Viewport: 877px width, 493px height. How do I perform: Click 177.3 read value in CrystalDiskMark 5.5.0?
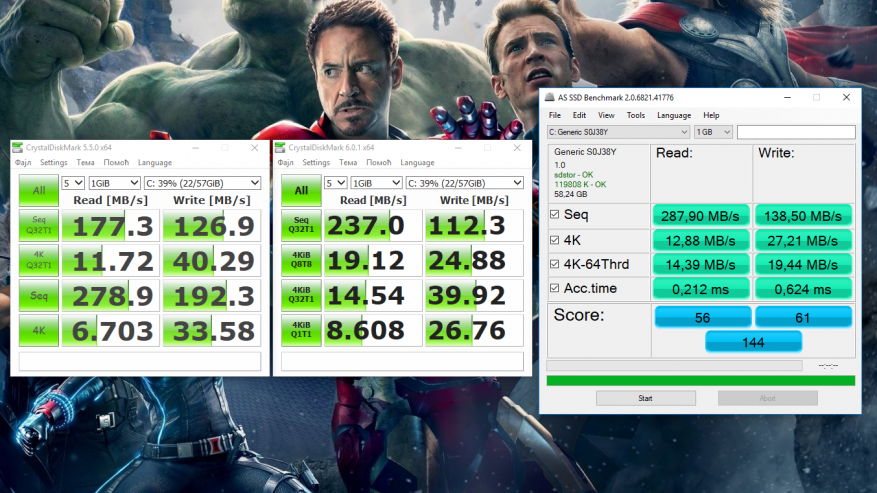[x=111, y=226]
